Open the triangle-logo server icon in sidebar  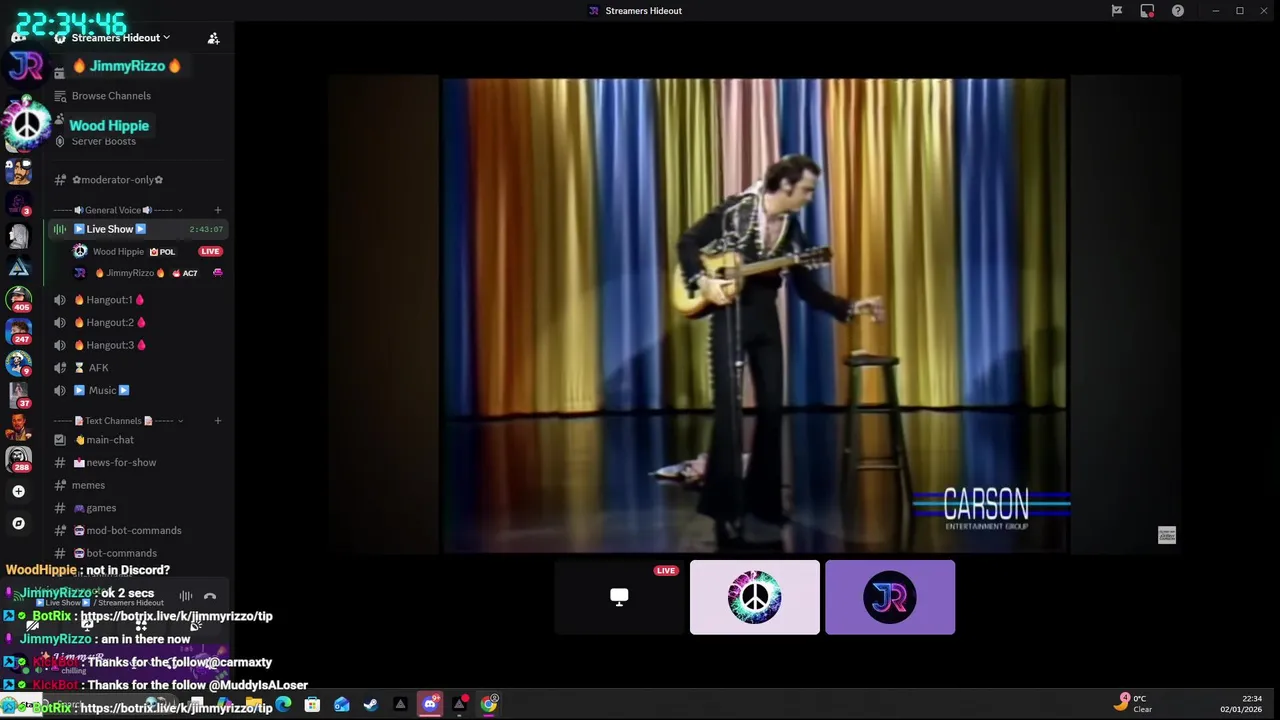click(19, 267)
